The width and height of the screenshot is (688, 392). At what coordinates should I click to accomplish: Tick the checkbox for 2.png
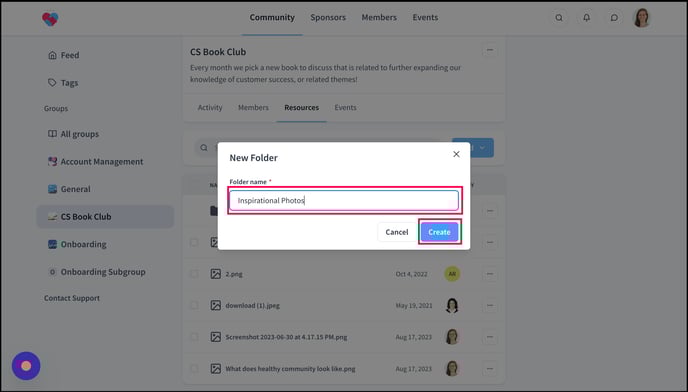click(194, 274)
